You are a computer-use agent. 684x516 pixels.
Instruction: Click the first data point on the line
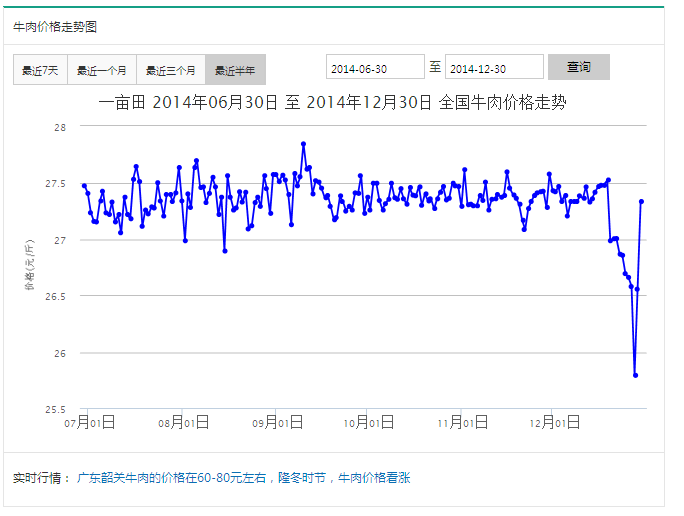click(x=84, y=186)
